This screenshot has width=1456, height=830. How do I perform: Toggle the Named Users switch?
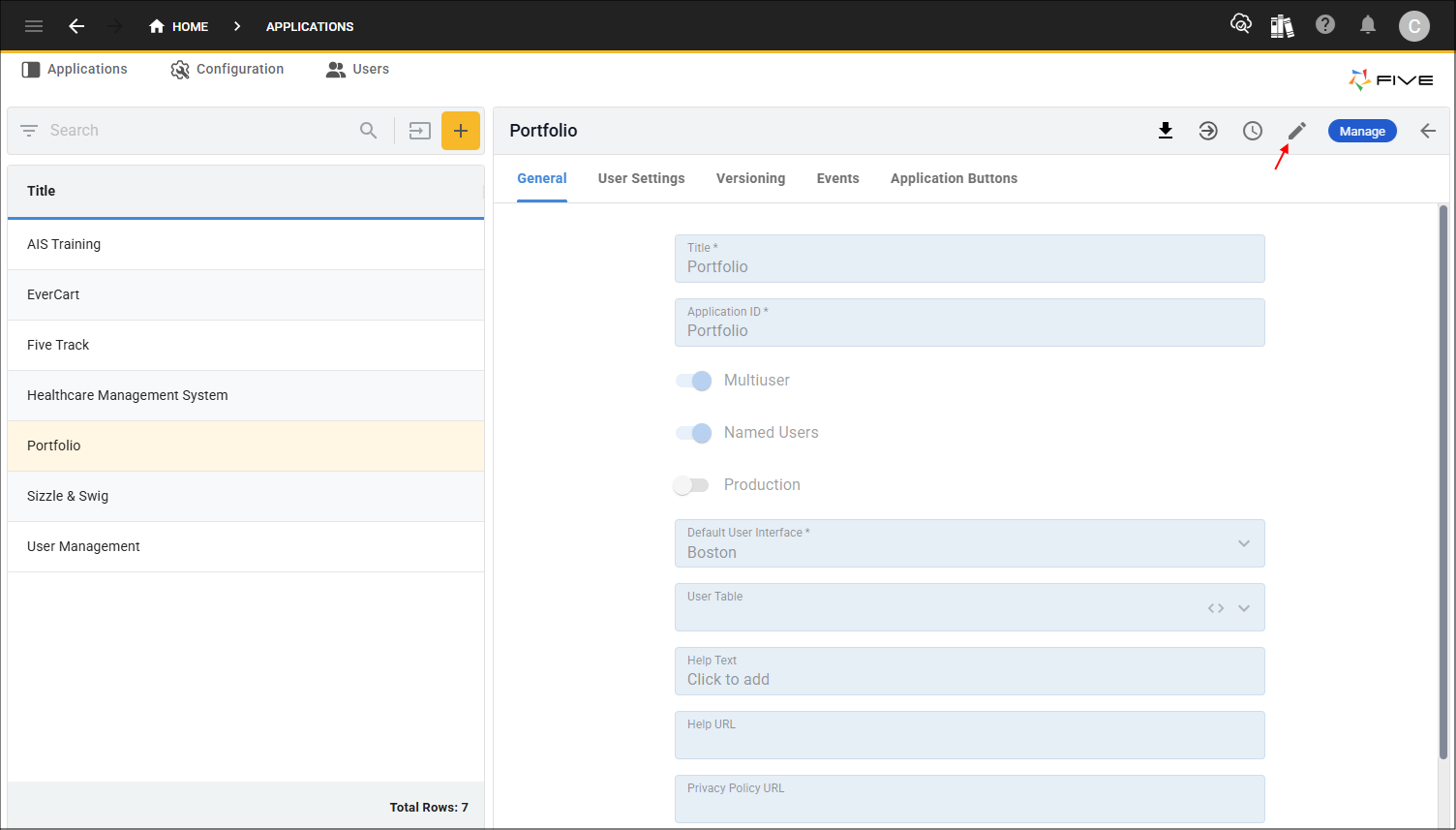tap(693, 433)
